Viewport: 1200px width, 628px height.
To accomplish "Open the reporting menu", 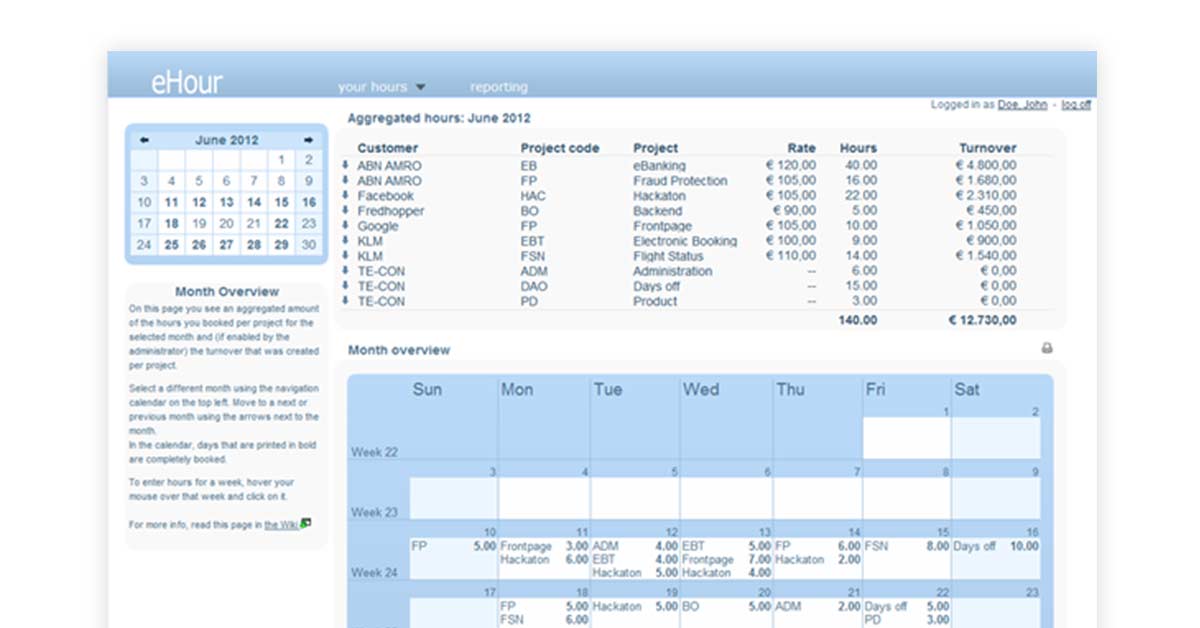I will [x=499, y=87].
